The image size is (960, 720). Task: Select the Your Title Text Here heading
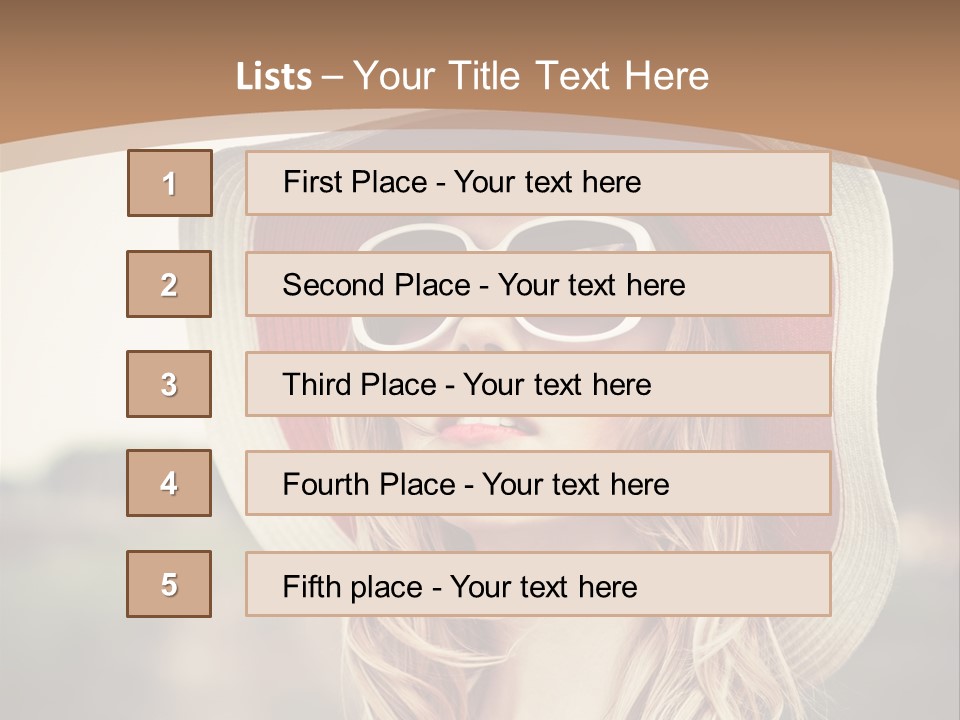[x=531, y=76]
